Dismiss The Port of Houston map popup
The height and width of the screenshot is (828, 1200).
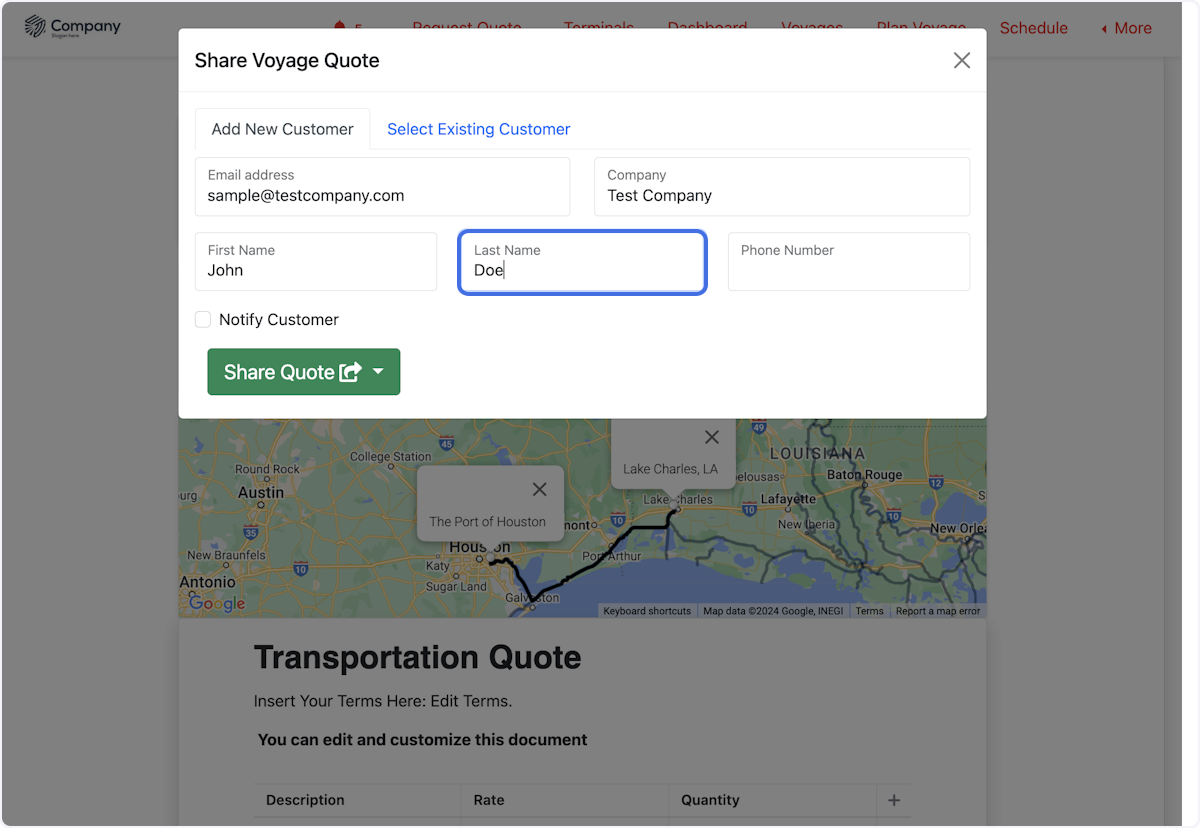point(540,489)
